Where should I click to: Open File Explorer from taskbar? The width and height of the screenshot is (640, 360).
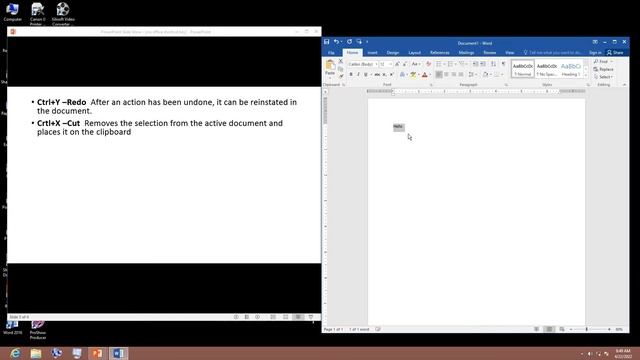(x=36, y=353)
